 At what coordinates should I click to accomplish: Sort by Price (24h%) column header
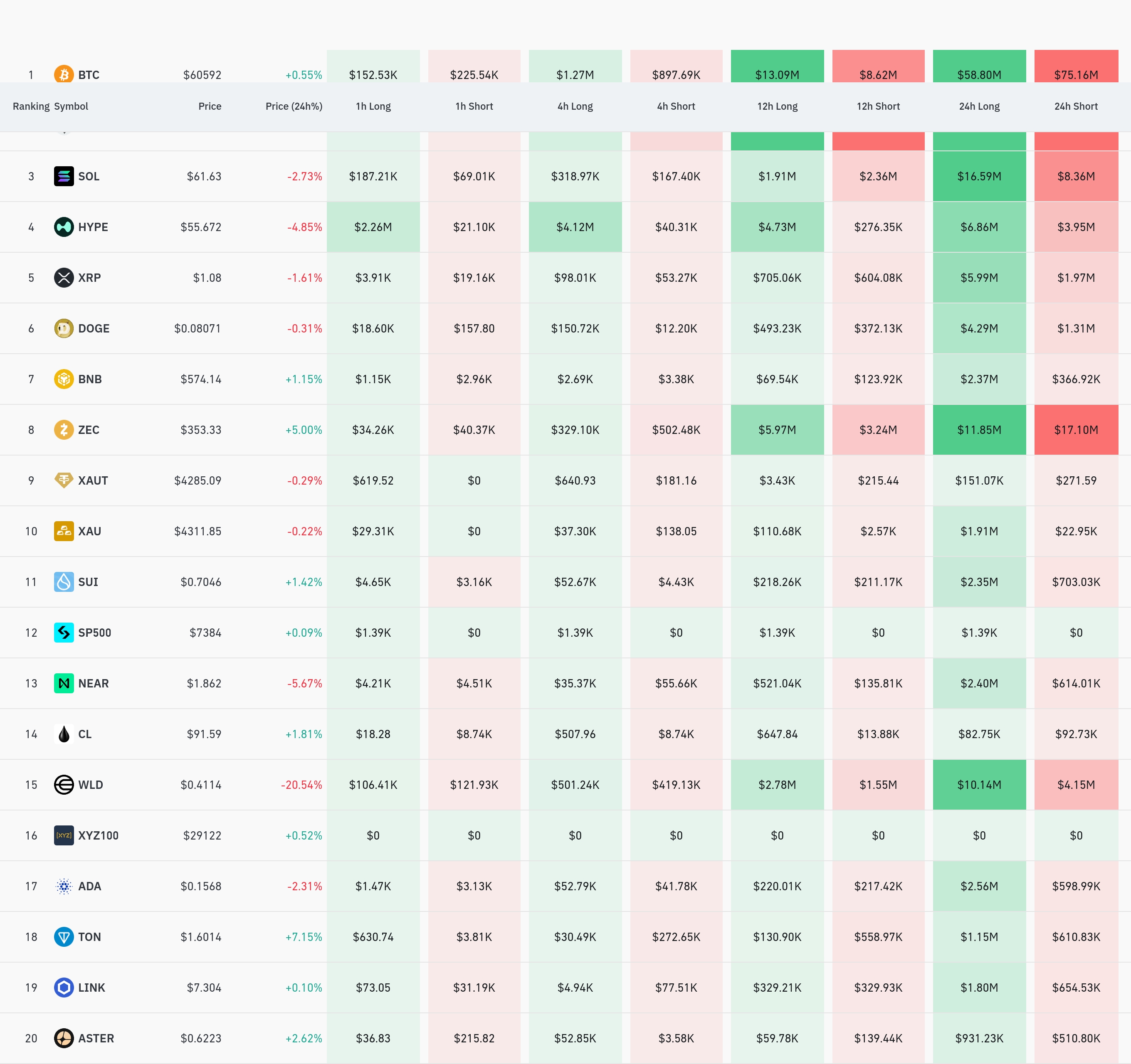coord(294,106)
